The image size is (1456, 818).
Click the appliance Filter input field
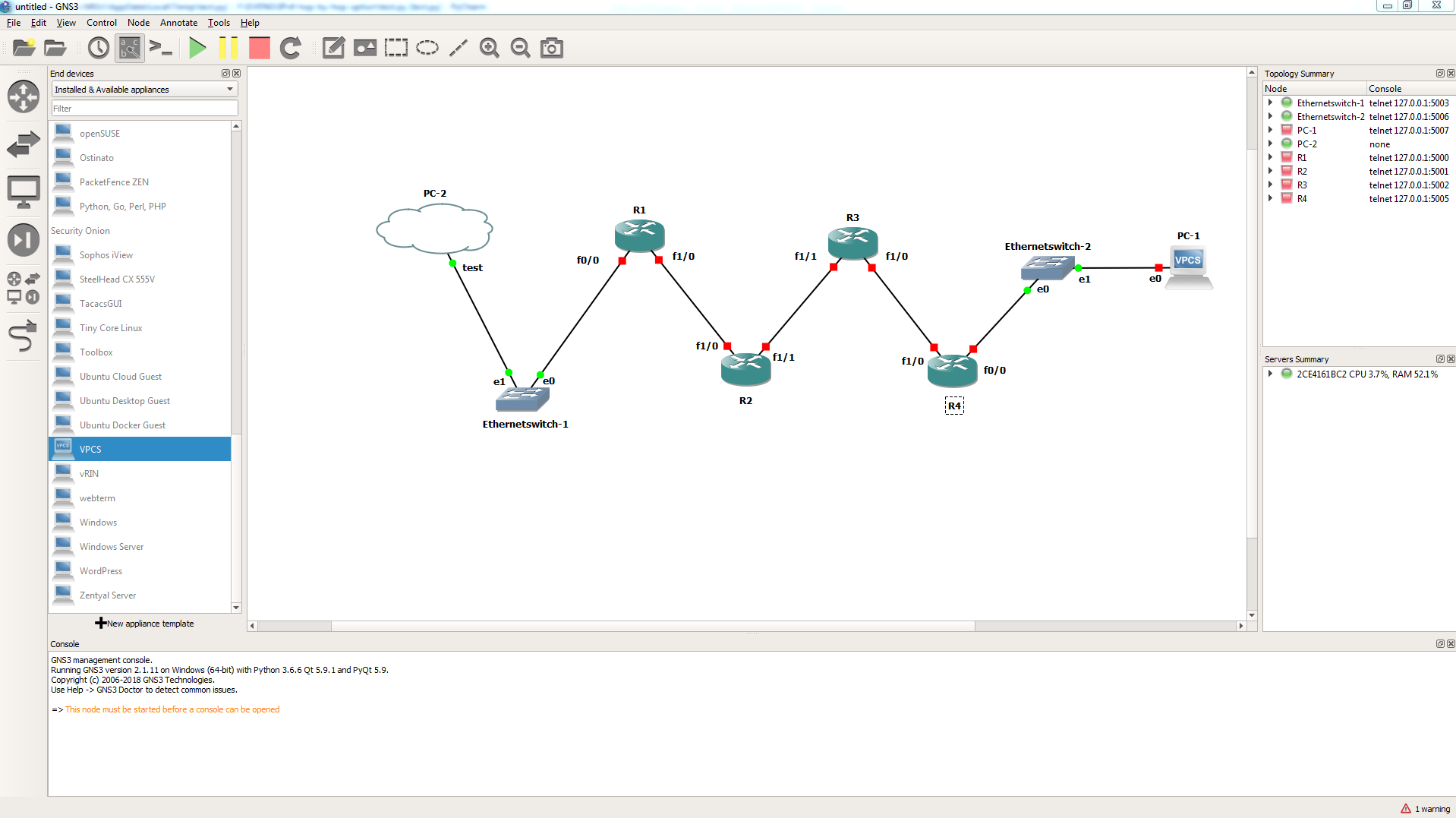(144, 109)
